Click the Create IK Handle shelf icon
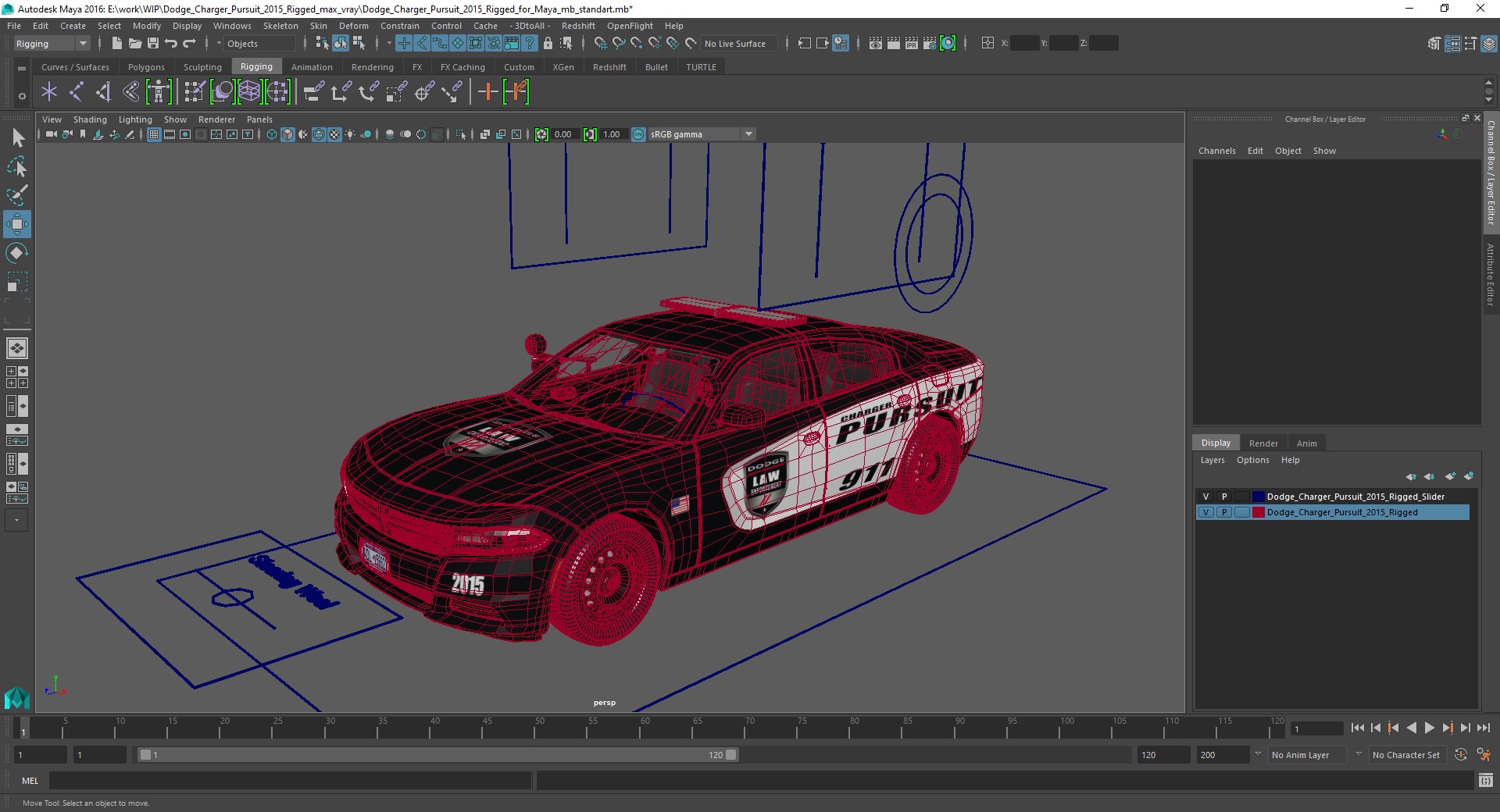 coord(103,92)
